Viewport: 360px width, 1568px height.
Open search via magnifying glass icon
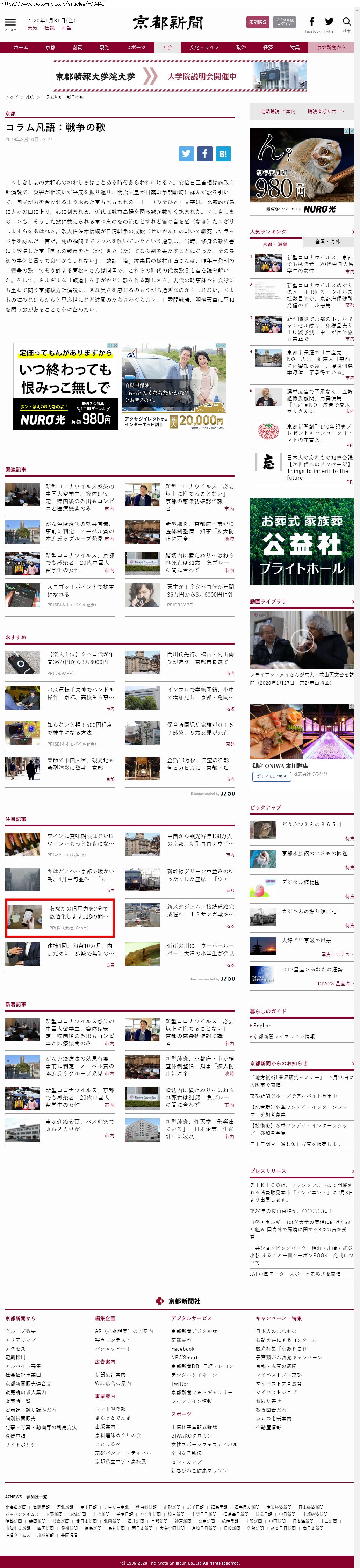click(347, 22)
